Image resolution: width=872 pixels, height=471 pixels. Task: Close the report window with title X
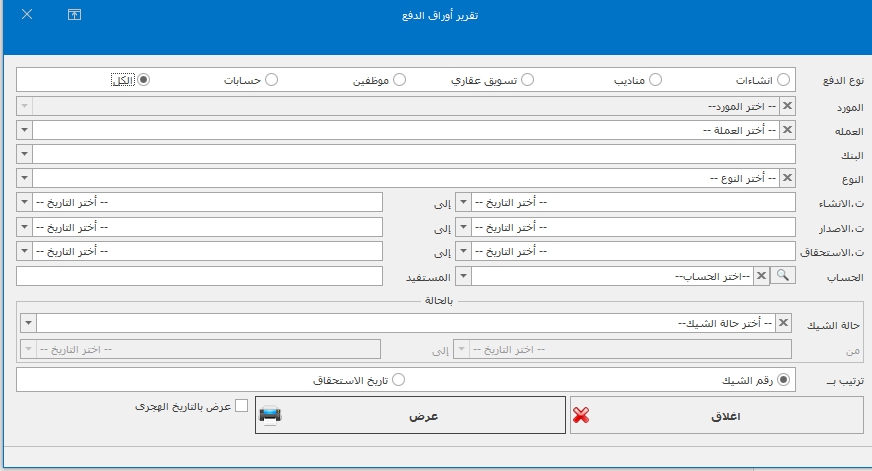pos(26,15)
